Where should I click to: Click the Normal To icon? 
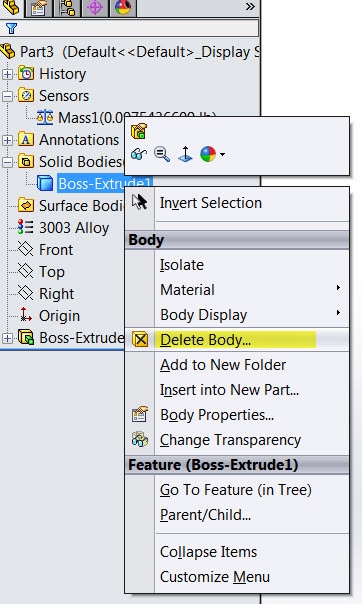(185, 154)
